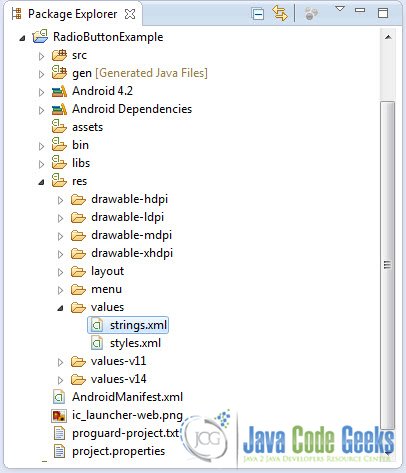
Task: Open AndroidManifest.xml file
Action: click(127, 397)
